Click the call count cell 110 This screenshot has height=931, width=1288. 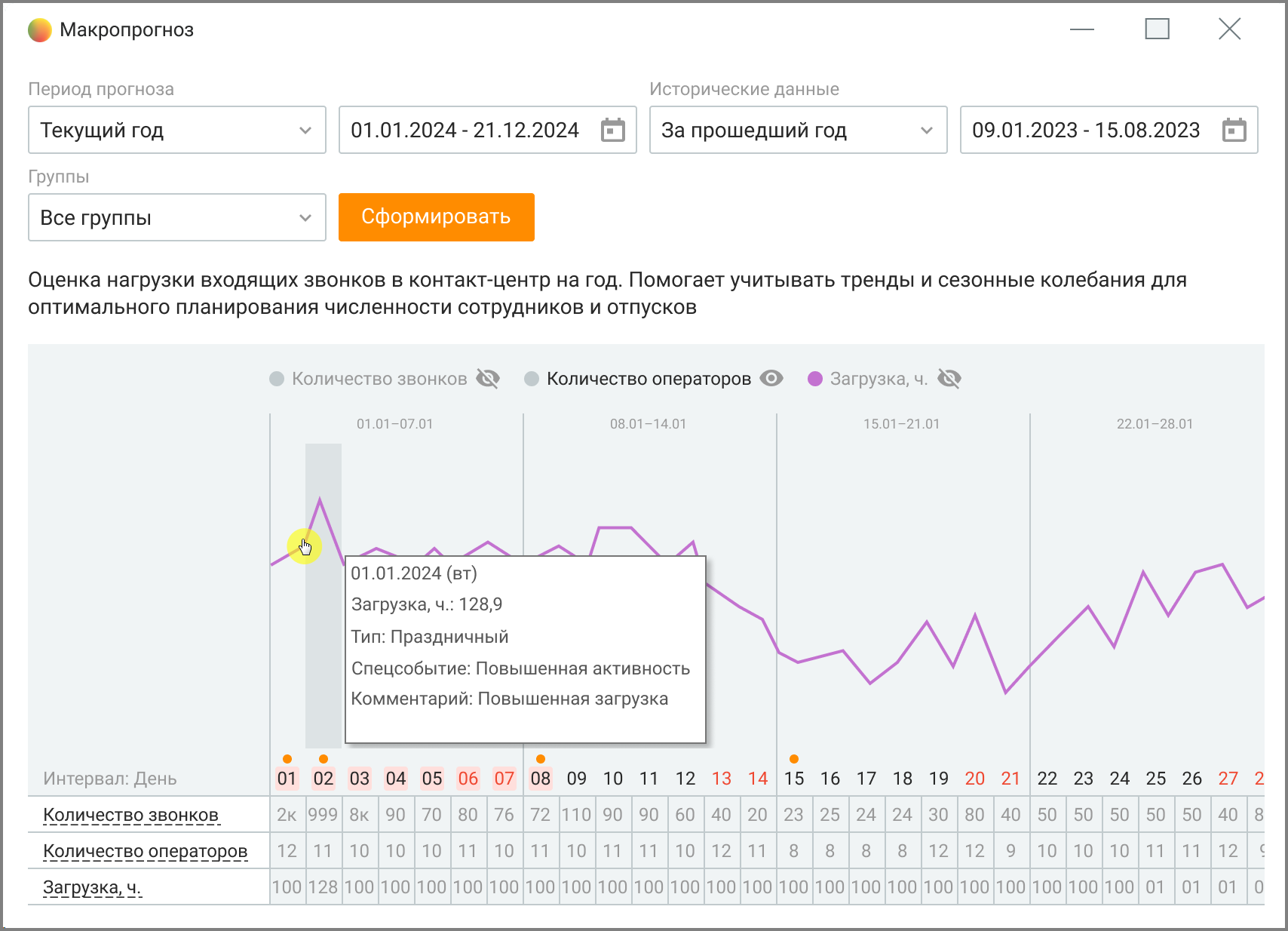click(577, 815)
